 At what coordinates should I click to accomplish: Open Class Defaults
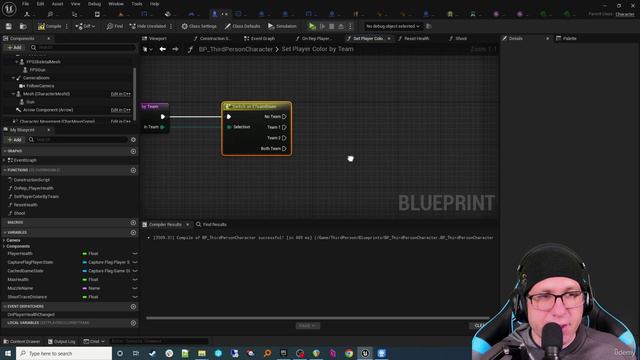(x=242, y=26)
